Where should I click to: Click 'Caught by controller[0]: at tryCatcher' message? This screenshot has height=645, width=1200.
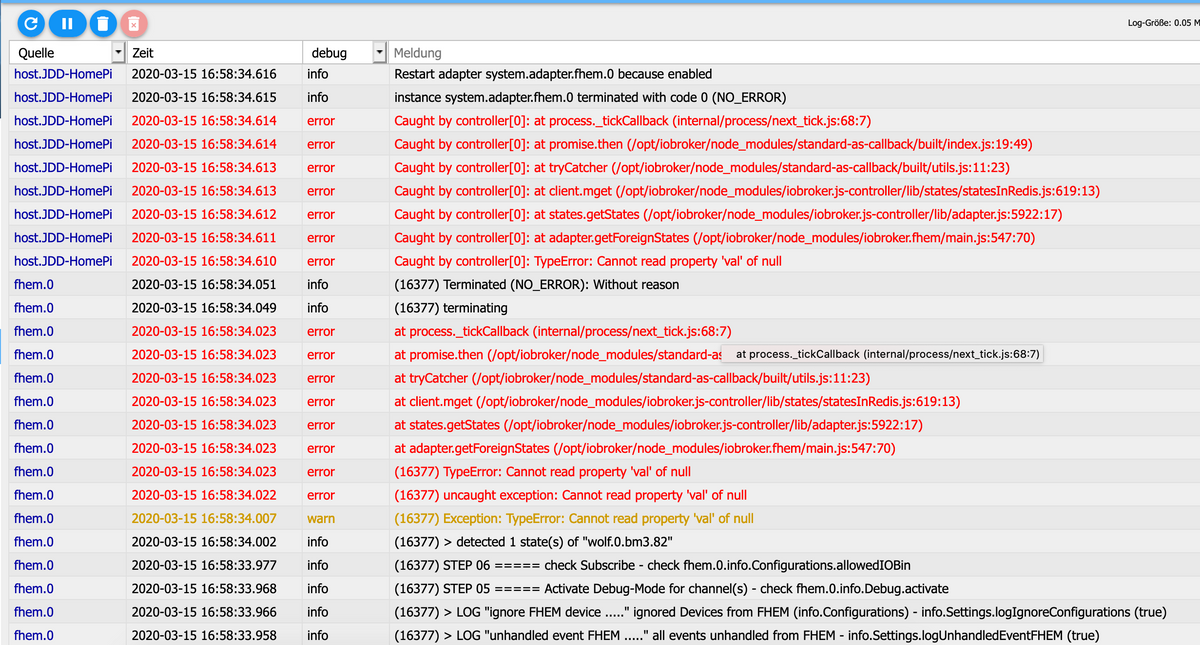702,167
